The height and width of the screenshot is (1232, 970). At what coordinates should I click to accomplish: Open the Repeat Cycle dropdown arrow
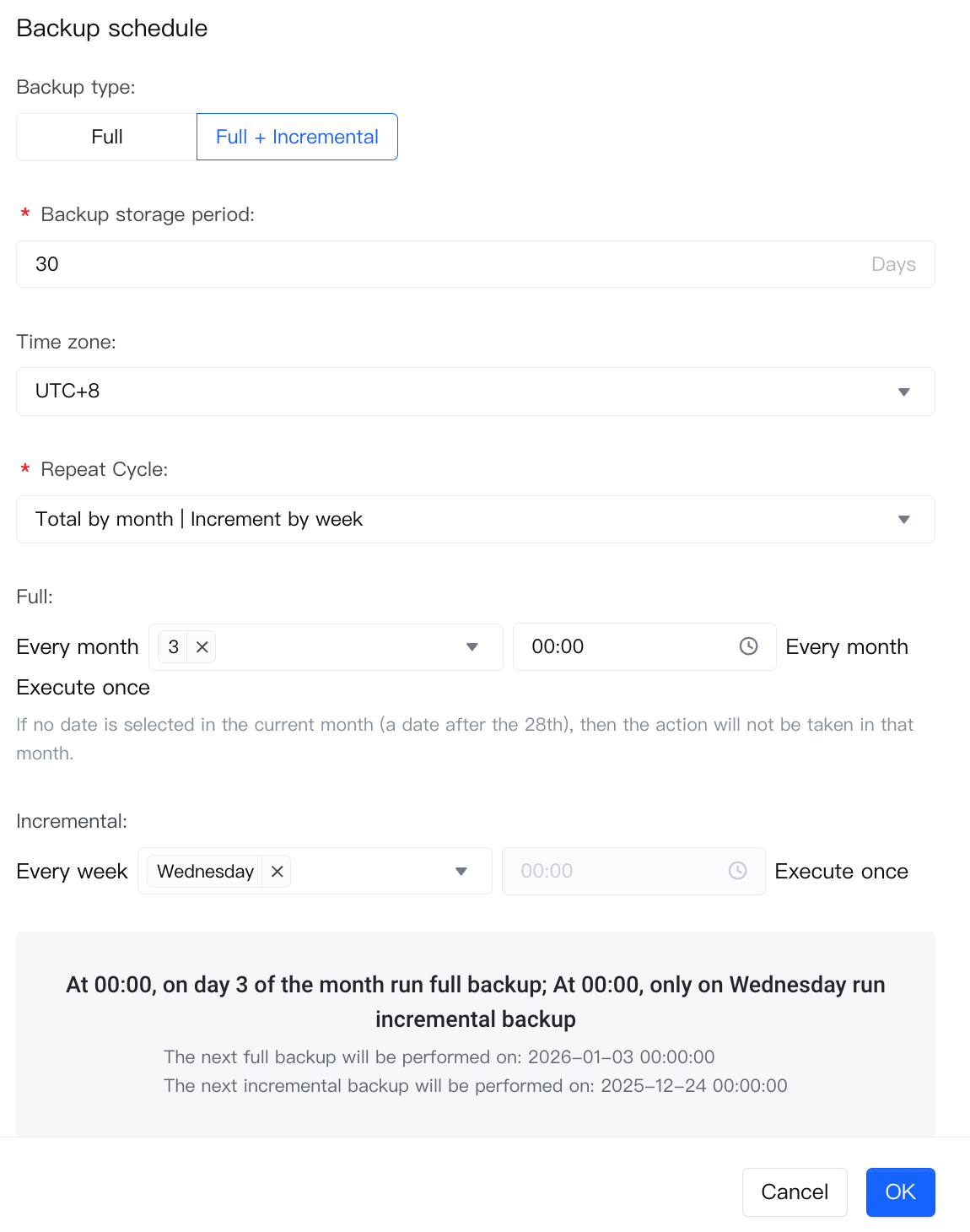(x=903, y=519)
